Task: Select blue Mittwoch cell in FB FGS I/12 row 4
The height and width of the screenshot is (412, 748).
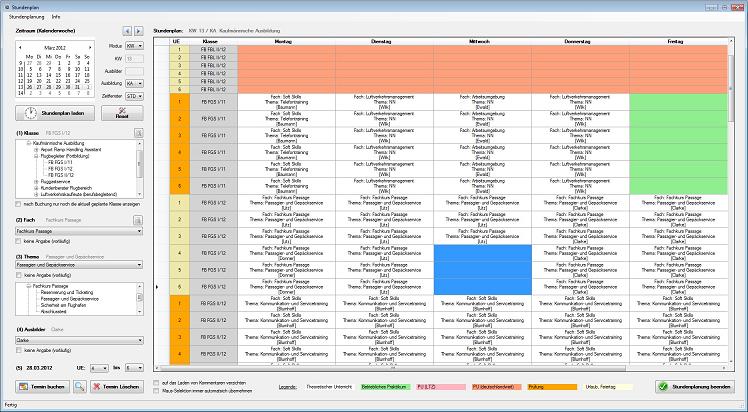Action: [482, 253]
